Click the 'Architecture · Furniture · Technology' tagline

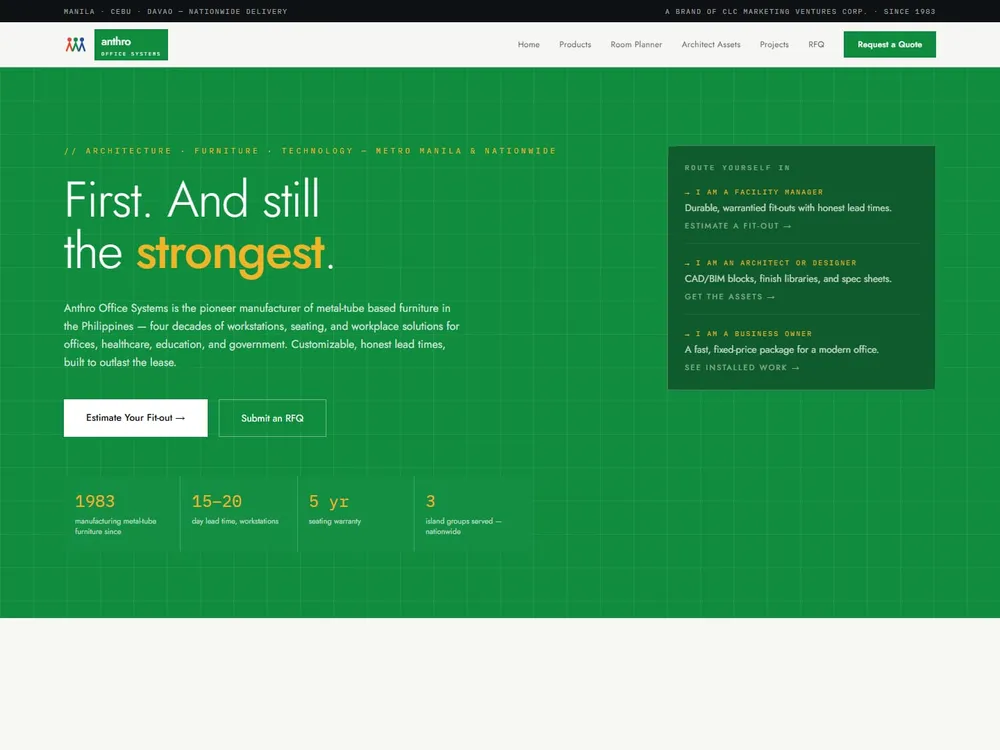pos(310,151)
